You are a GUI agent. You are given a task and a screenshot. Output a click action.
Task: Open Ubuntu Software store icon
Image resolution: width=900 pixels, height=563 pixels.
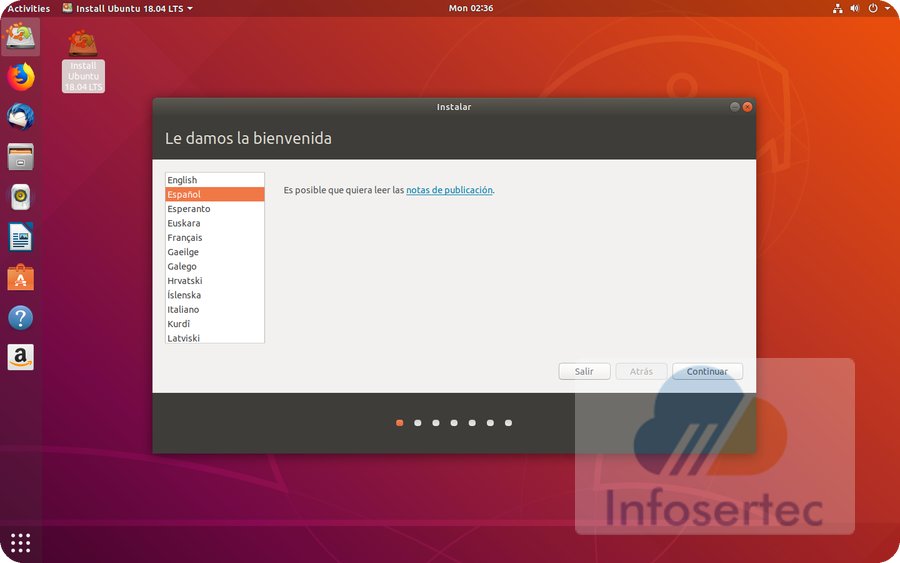[20, 277]
